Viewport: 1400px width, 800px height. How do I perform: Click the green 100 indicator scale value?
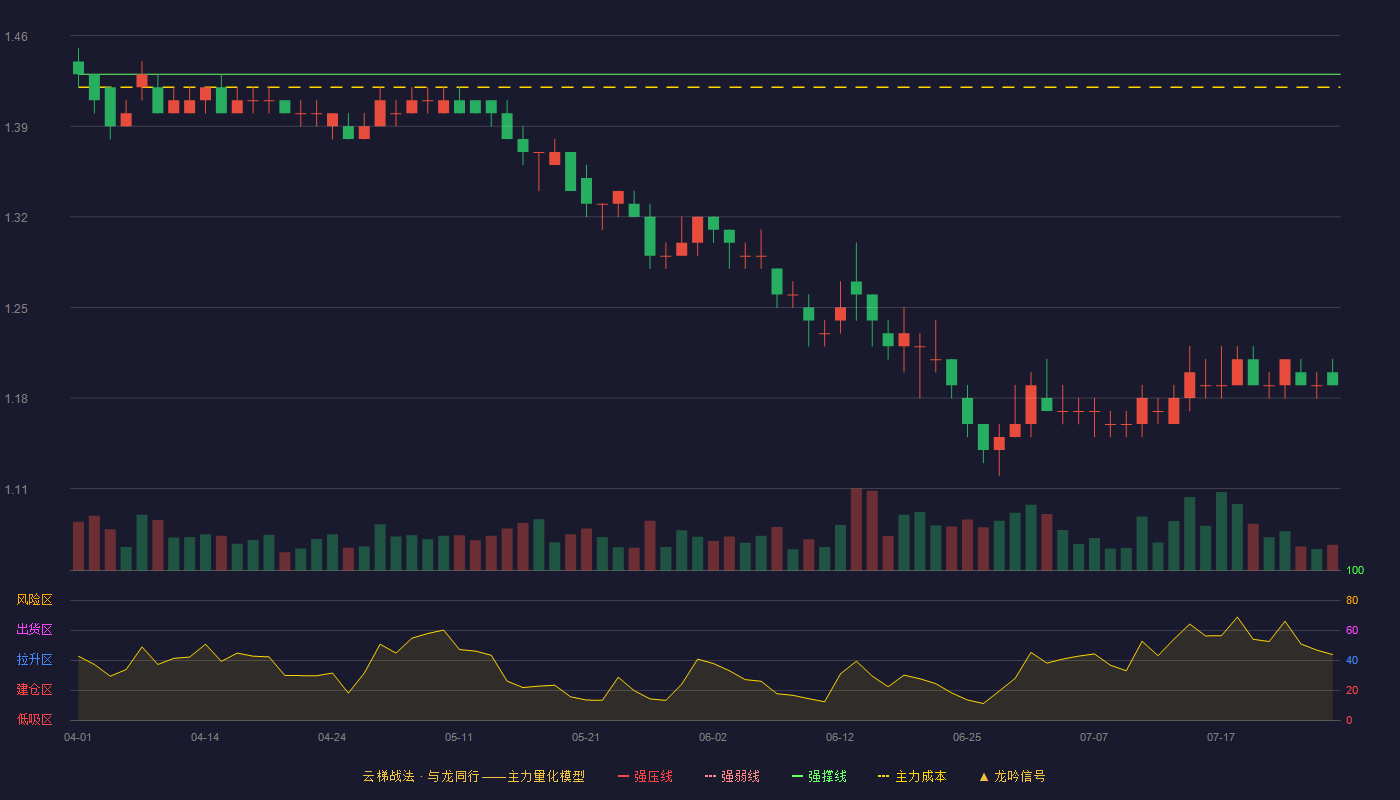coord(1355,571)
